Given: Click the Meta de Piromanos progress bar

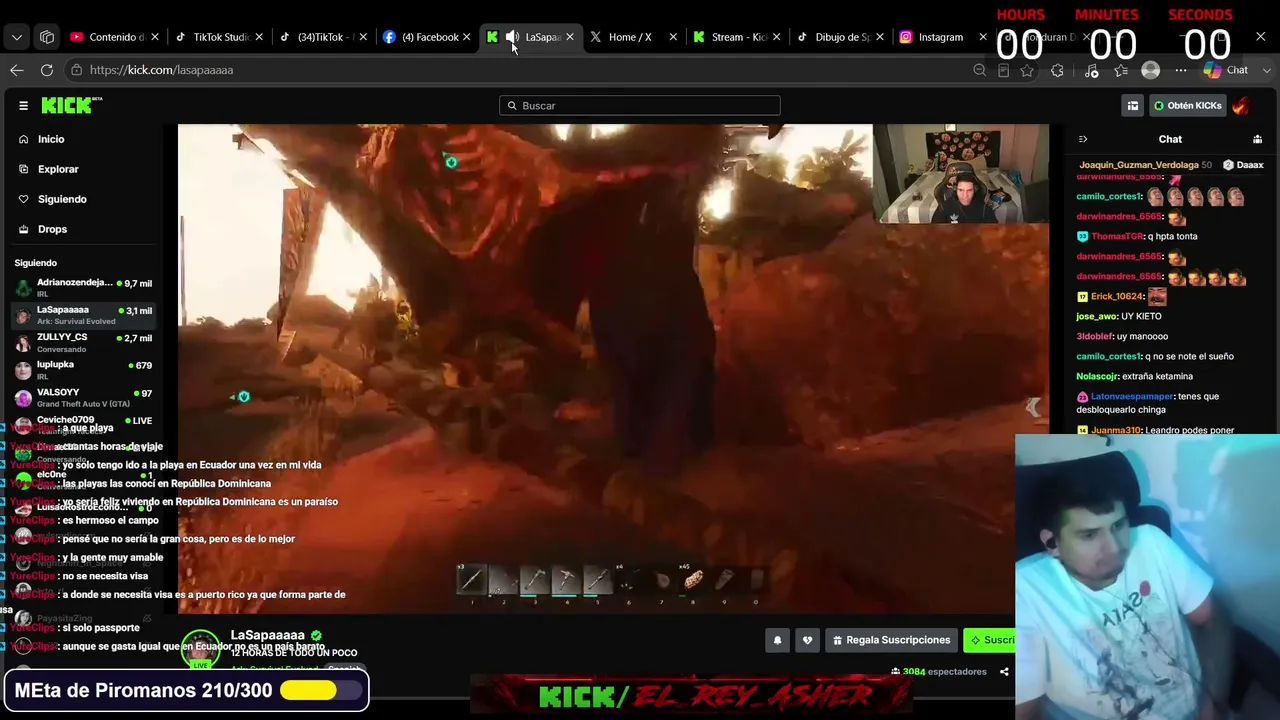Looking at the screenshot, I should 321,690.
